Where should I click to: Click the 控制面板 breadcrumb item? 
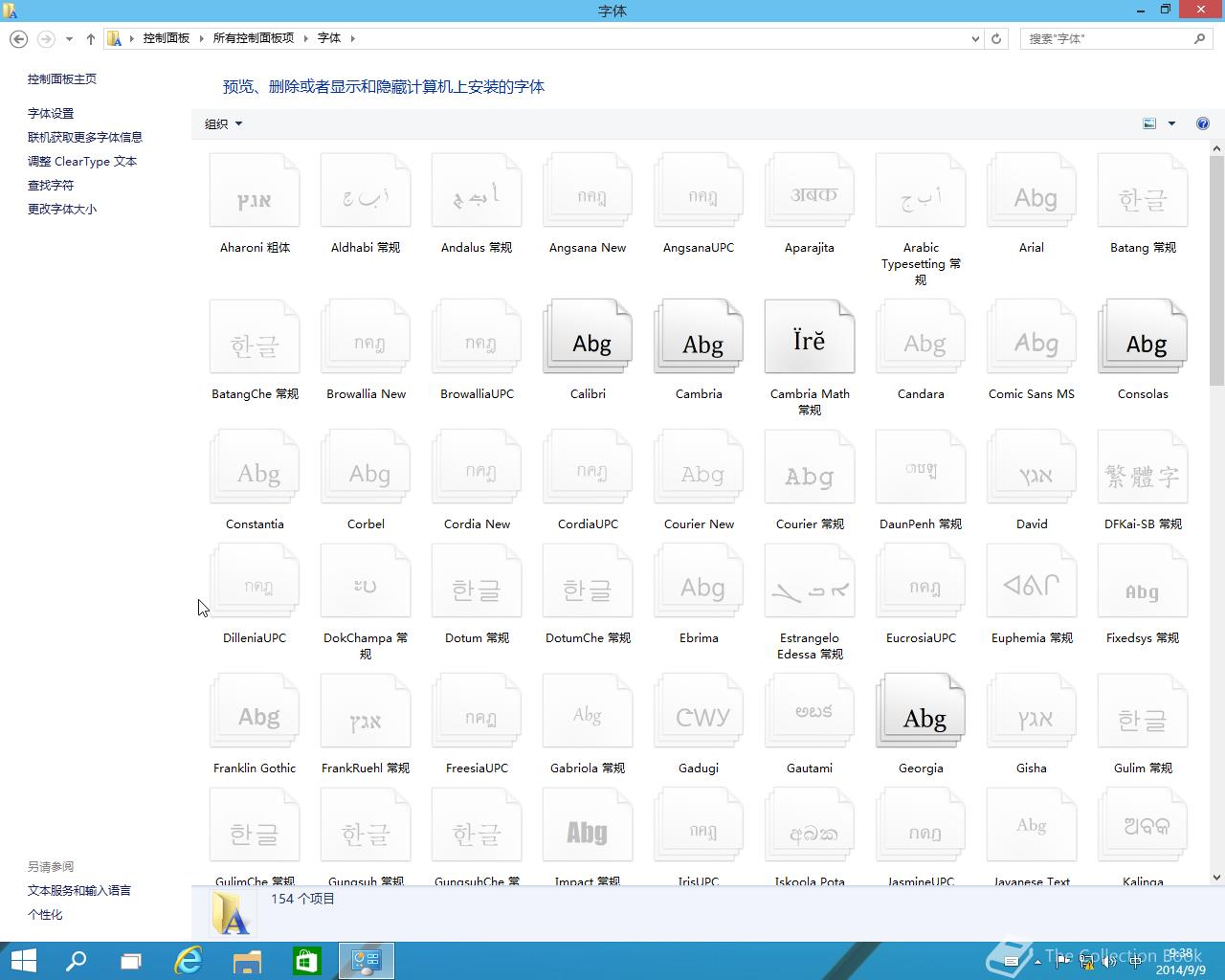[167, 38]
